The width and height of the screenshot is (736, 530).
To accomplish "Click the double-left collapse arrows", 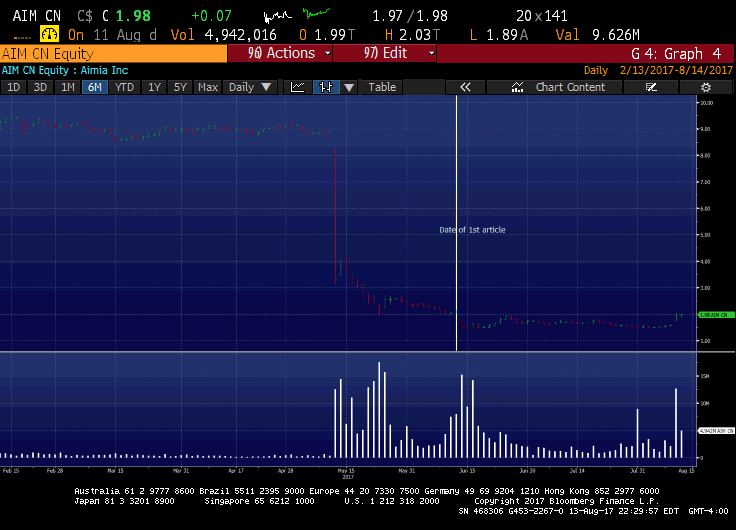I will (x=465, y=87).
